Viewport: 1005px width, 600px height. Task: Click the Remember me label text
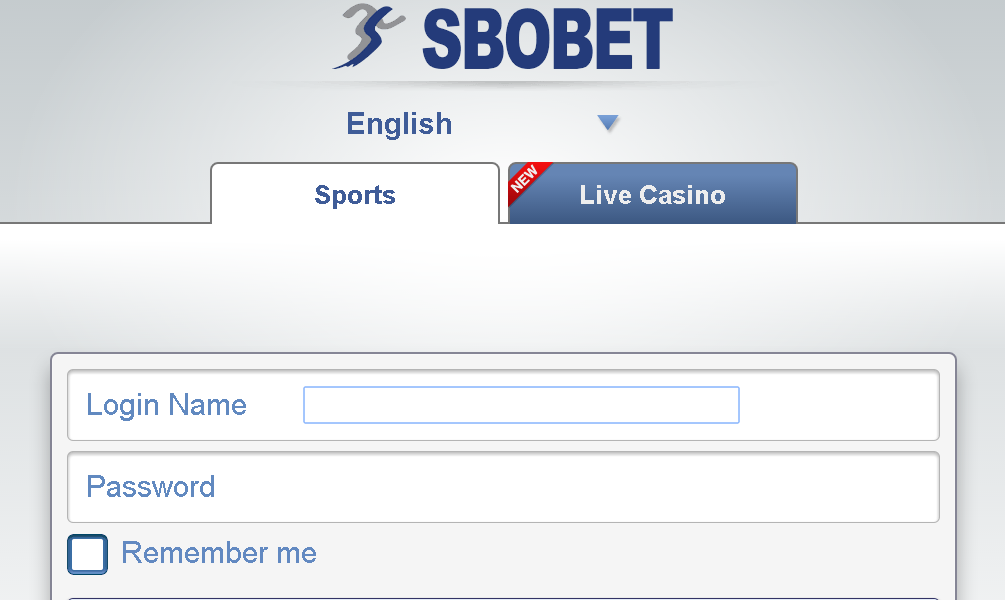coord(218,553)
